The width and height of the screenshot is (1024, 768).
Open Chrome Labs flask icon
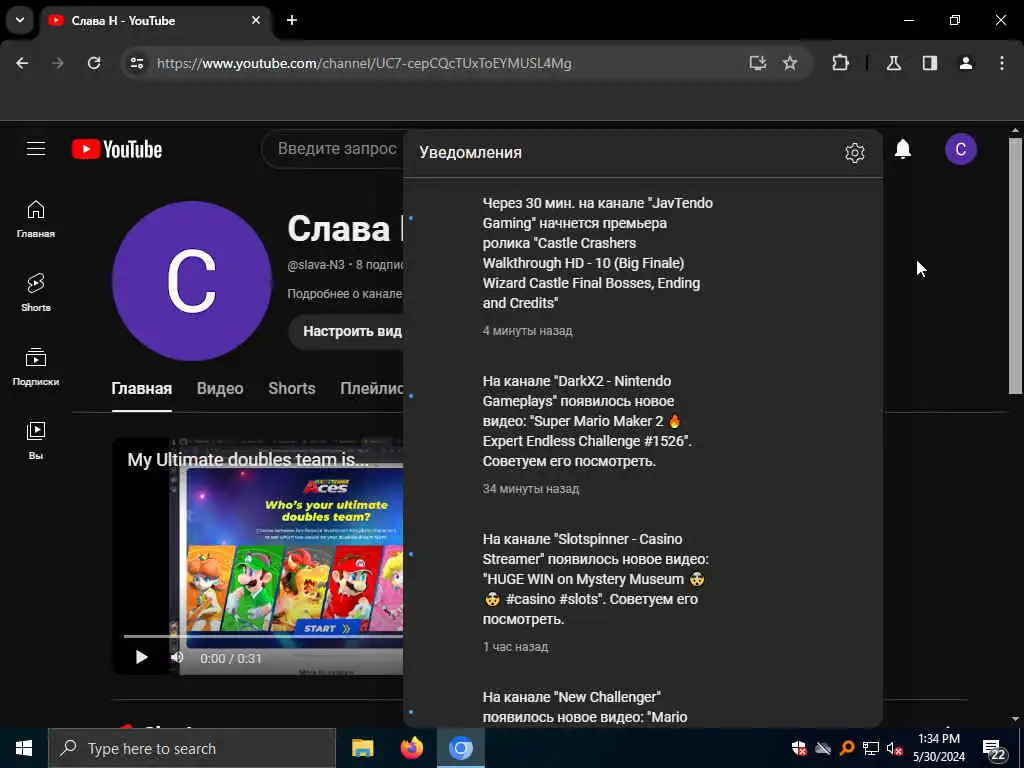894,63
